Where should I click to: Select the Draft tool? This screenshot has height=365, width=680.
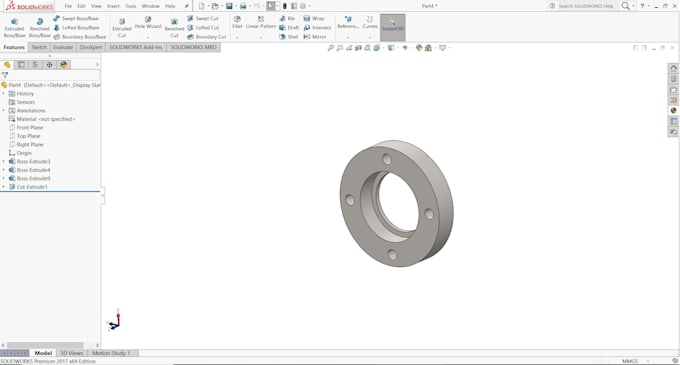point(289,27)
